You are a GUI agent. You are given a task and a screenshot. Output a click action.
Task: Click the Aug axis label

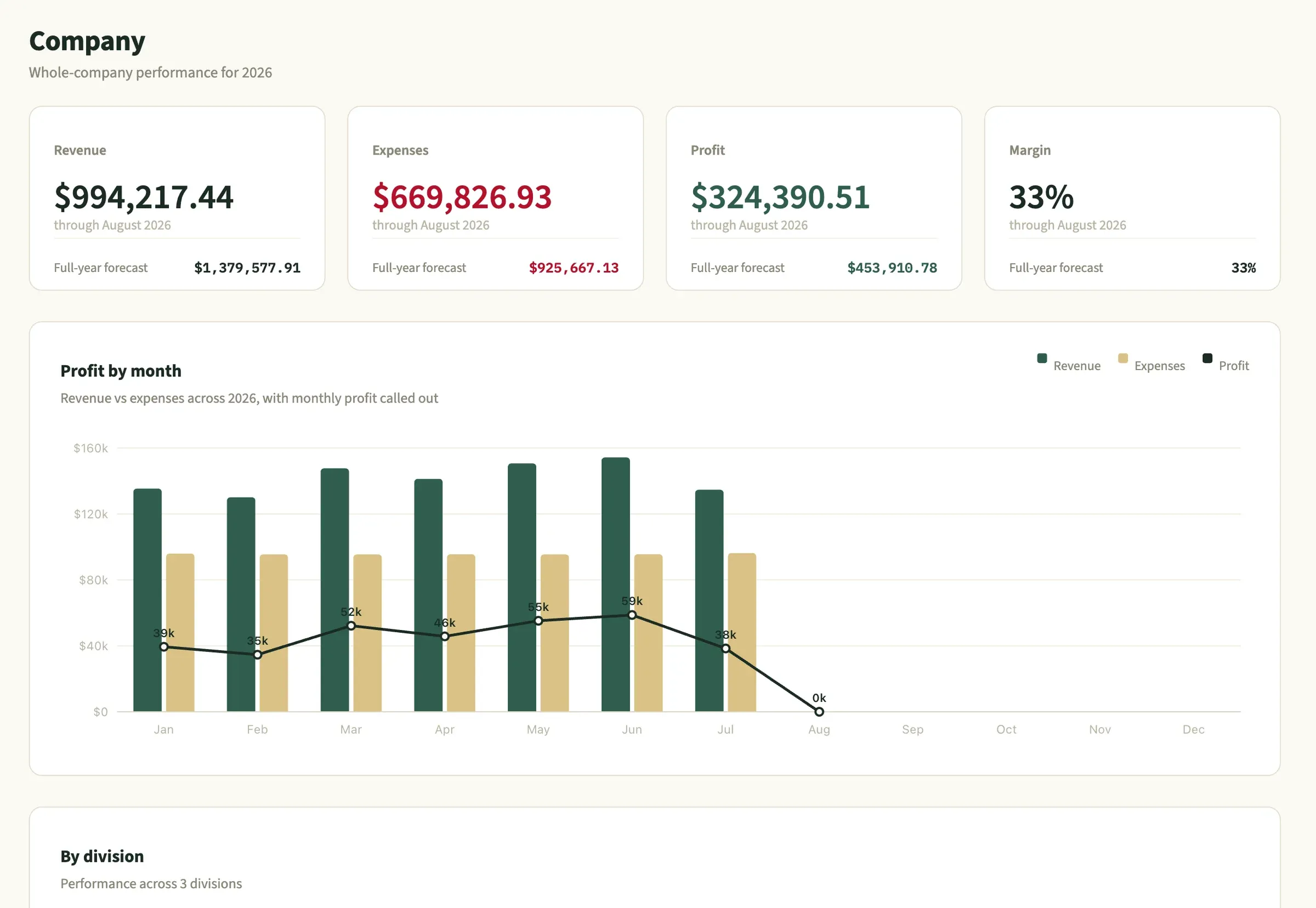click(819, 729)
